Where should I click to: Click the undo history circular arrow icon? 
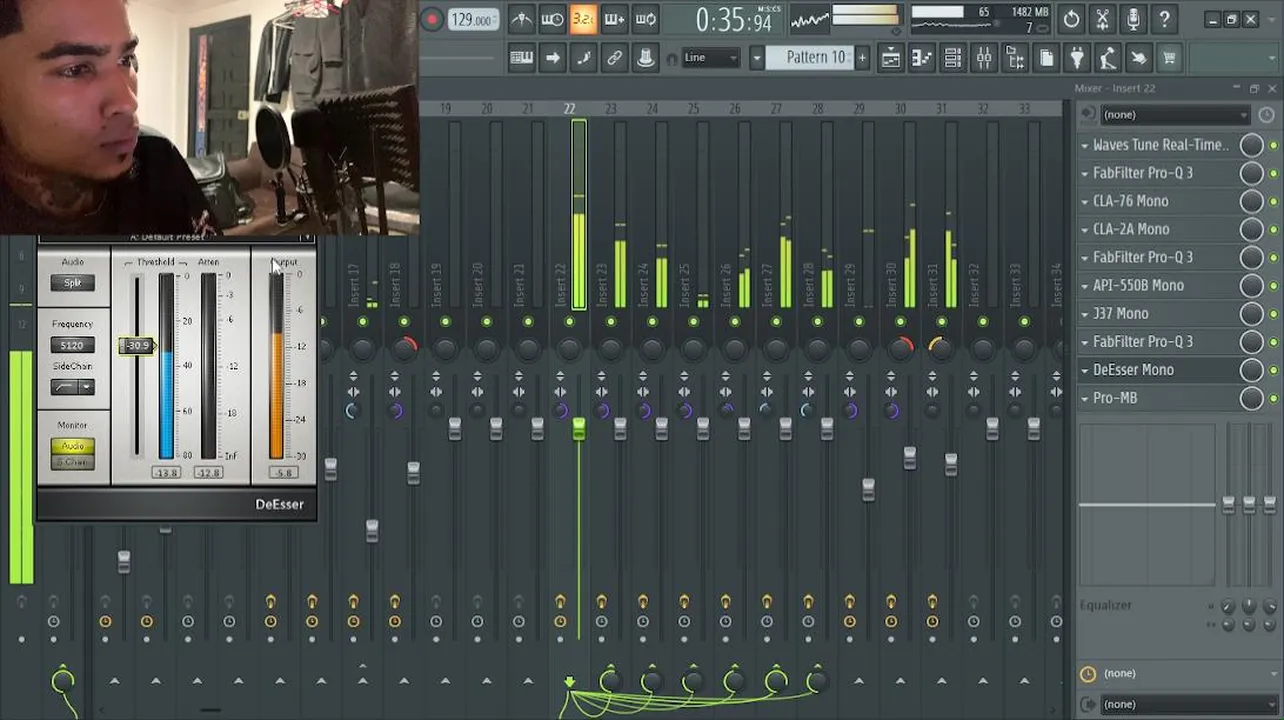1071,19
